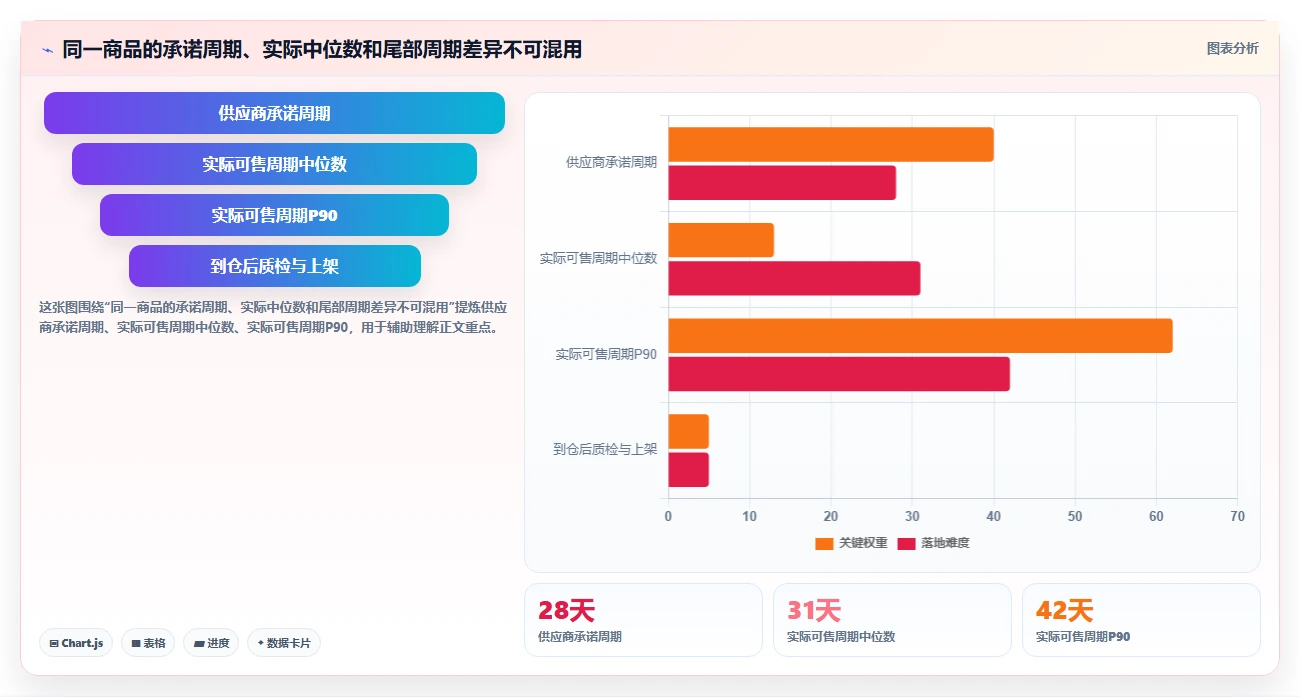Screen dimensions: 1300x697
Task: Click the x-axis tick value 70
Action: coord(1237,516)
